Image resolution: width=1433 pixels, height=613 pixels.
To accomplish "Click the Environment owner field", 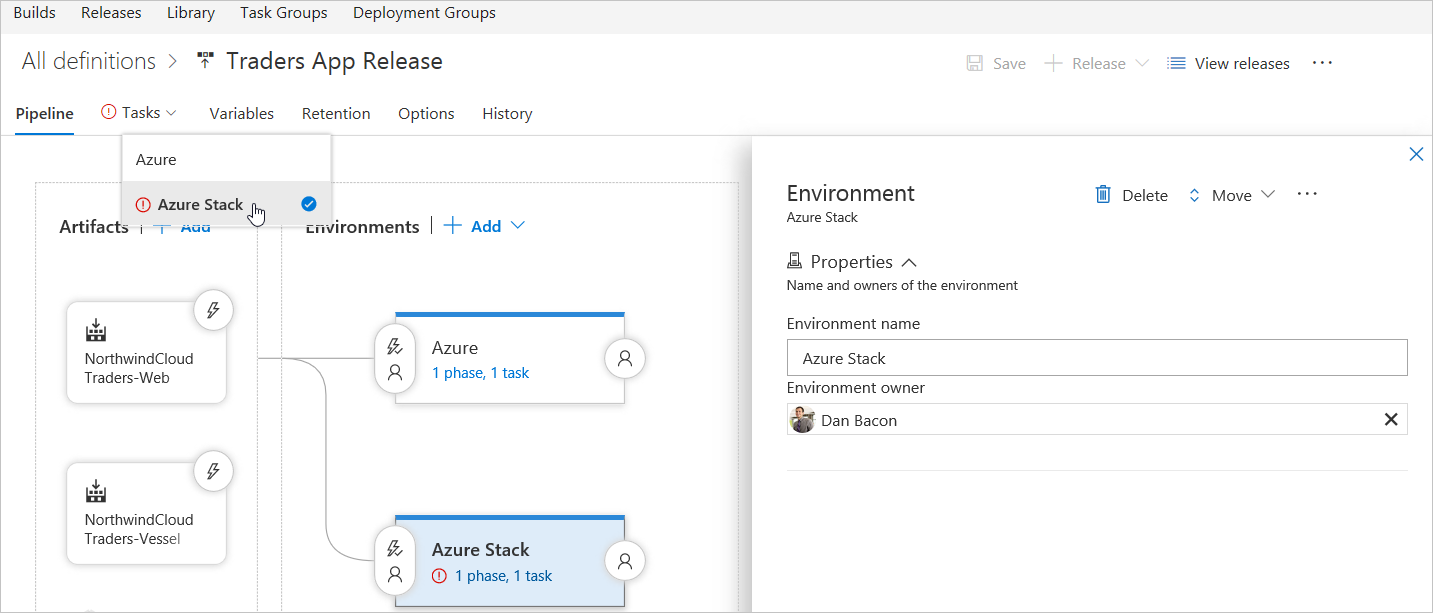I will click(x=1097, y=420).
